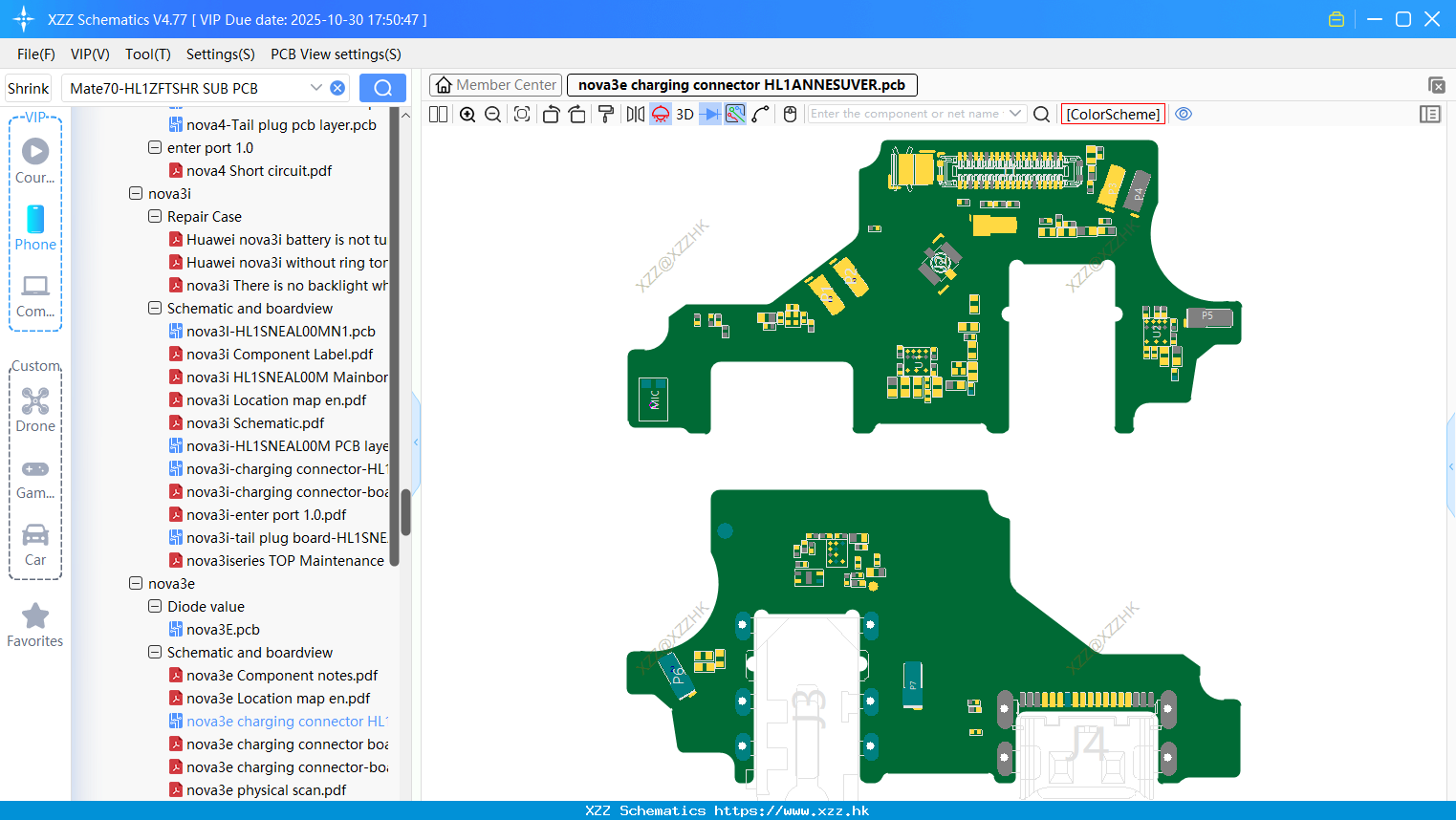The image size is (1456, 820).
Task: Open PCB View settings(S) menu
Action: [x=336, y=54]
